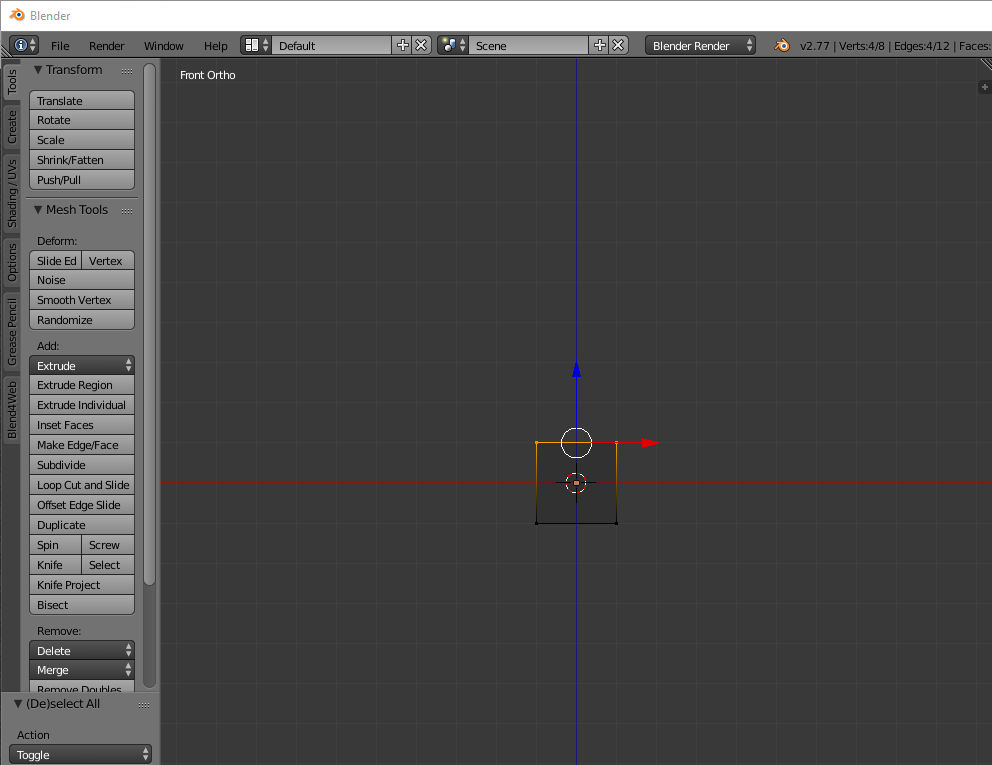
Task: Click the Offset Edge Slide button
Action: coord(82,505)
